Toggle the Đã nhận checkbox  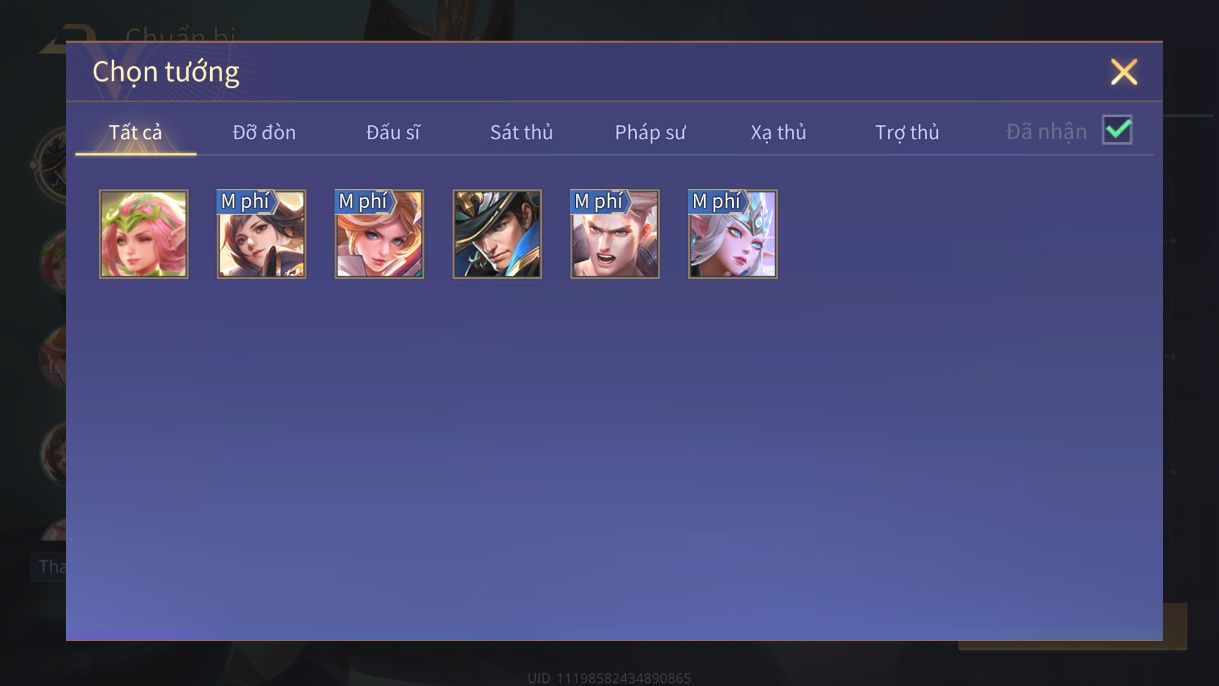pyautogui.click(x=1117, y=130)
